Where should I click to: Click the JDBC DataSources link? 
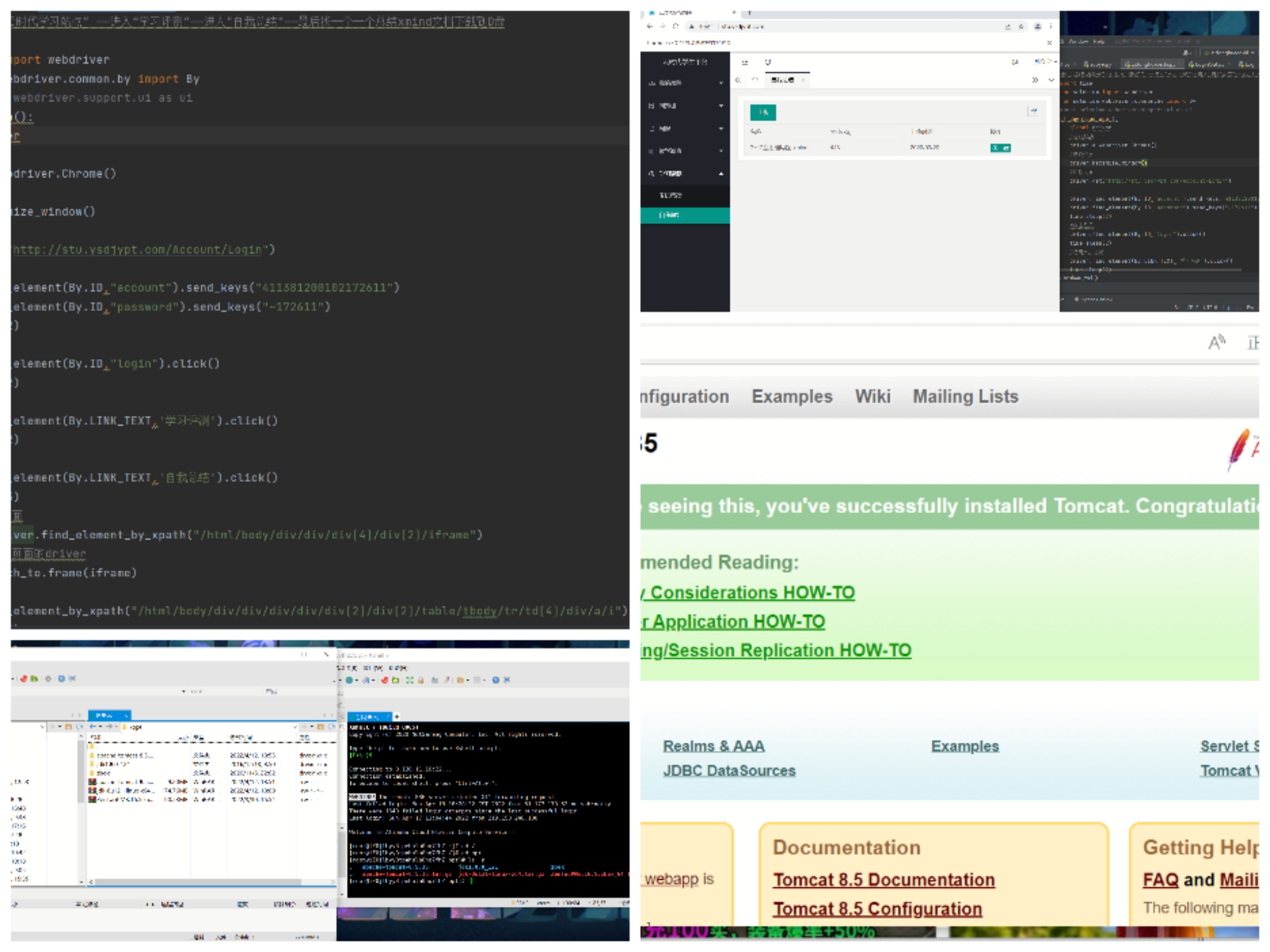point(728,770)
